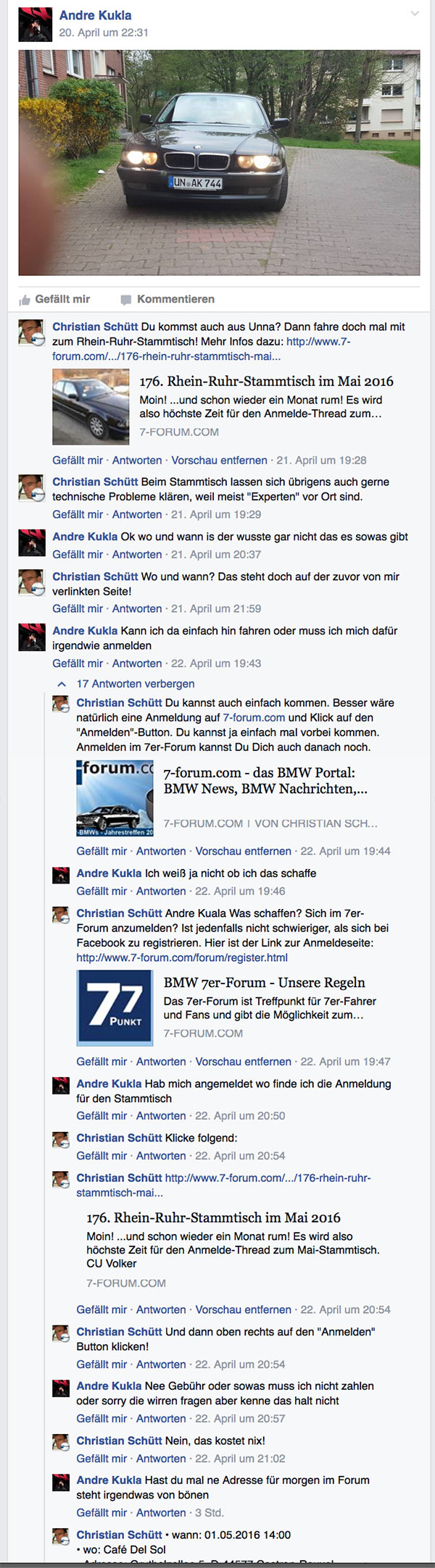Click Andre Kukla's profile picture in the post header
This screenshot has height=1568, width=435.
35,25
